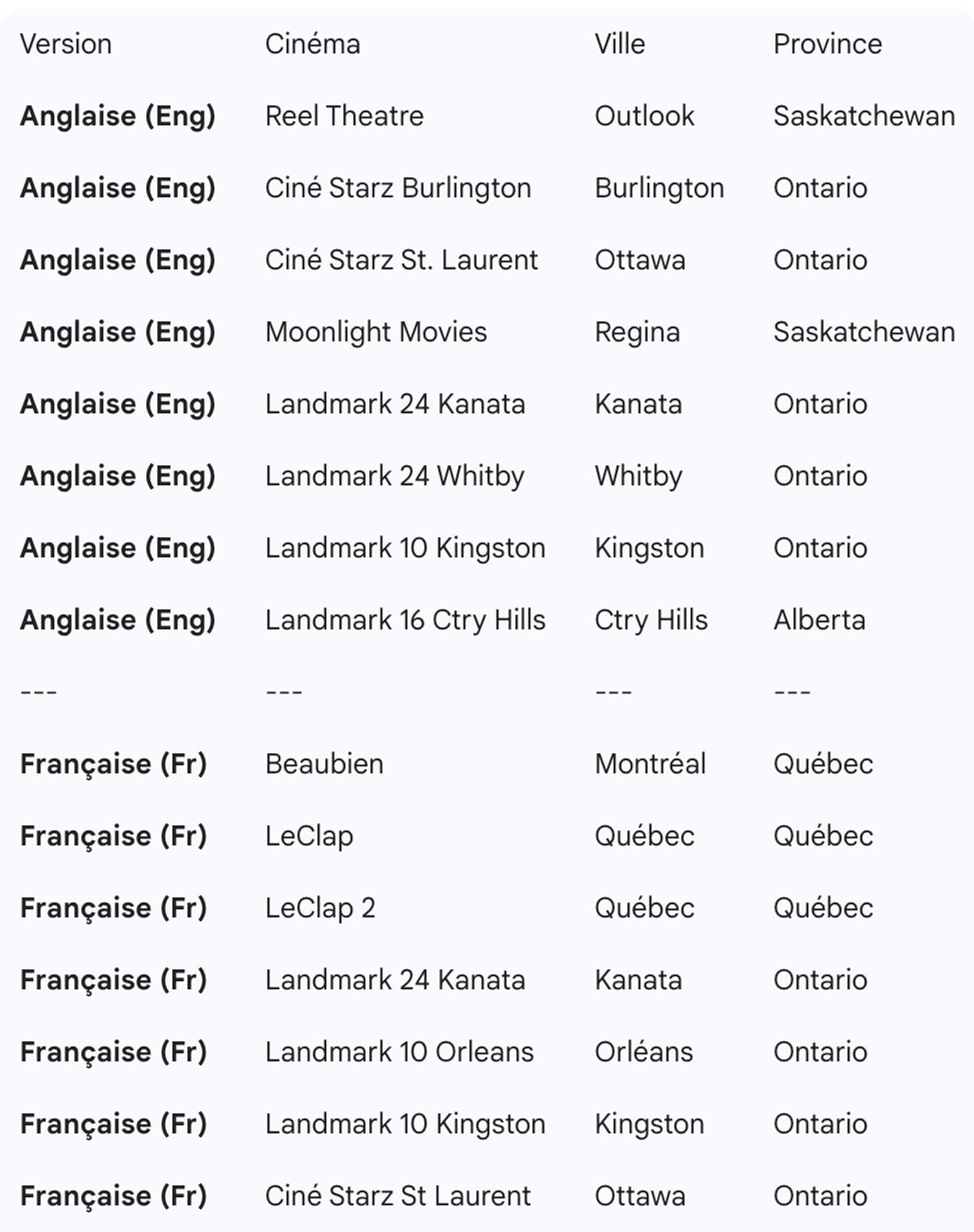Click the Moonlight Movies cinema cell
The height and width of the screenshot is (1232, 974).
tap(376, 332)
